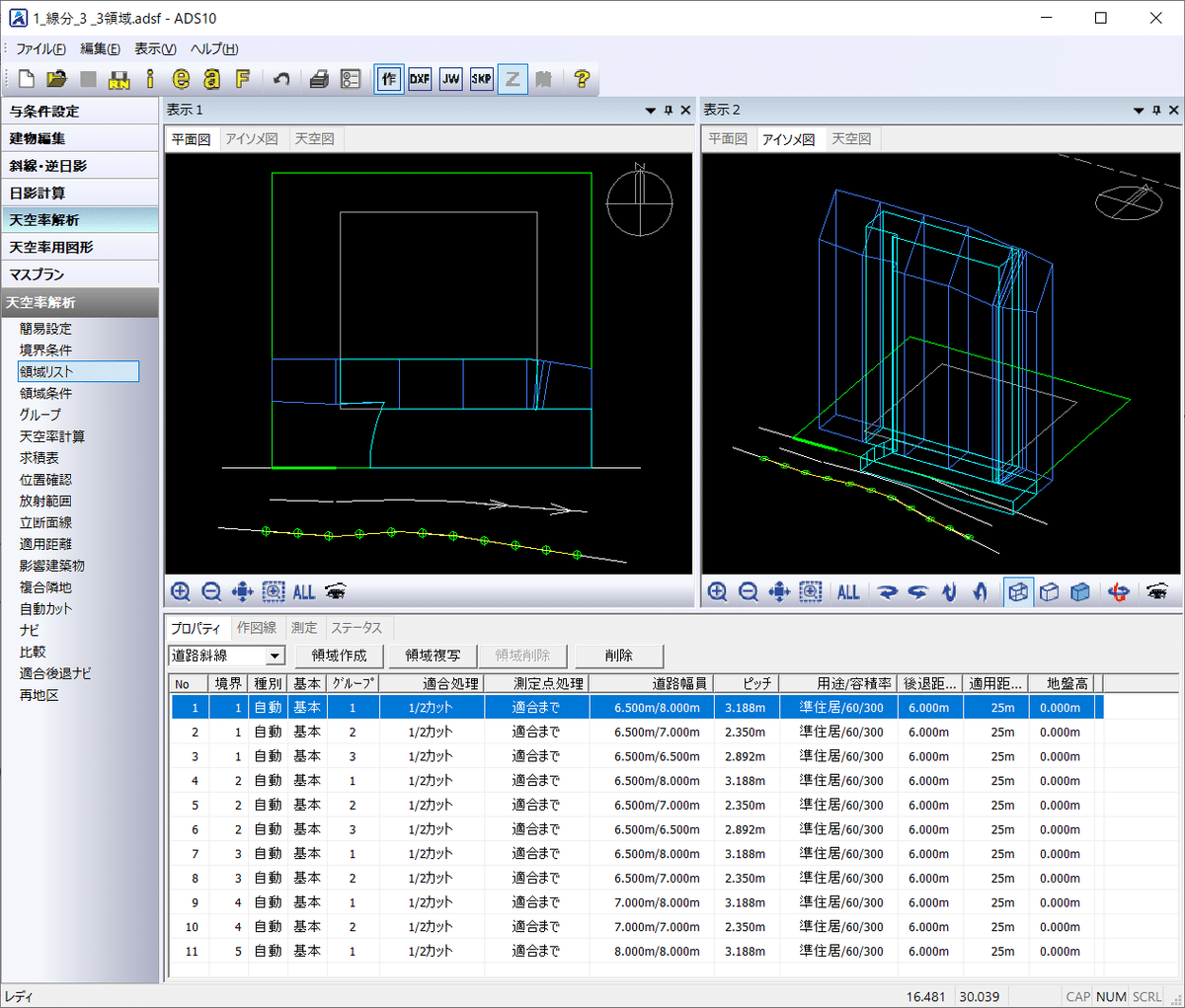The height and width of the screenshot is (1008, 1185).
Task: Rotate 表示2 view upward with last arrow
Action: [x=980, y=591]
